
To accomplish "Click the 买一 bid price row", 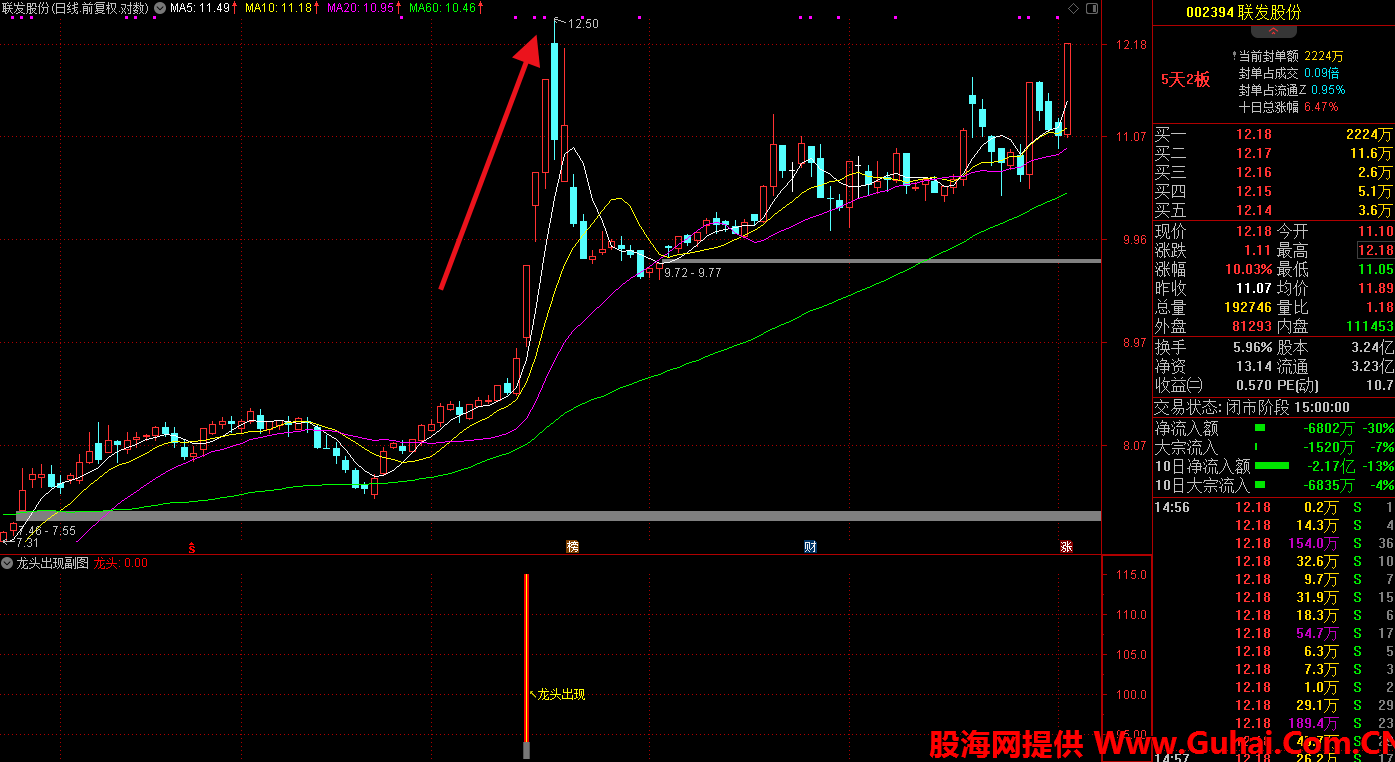I will click(1272, 134).
